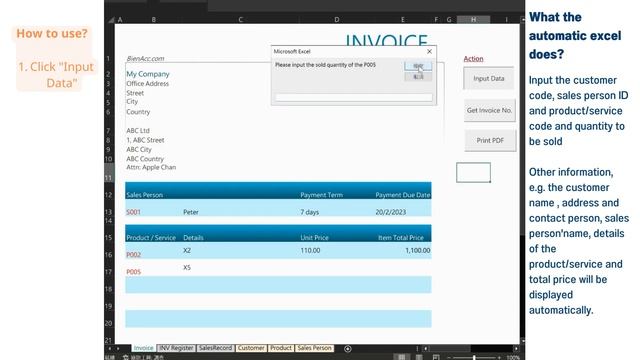Click the horizontal scrollbar track
The height and width of the screenshot is (360, 640).
click(492, 349)
